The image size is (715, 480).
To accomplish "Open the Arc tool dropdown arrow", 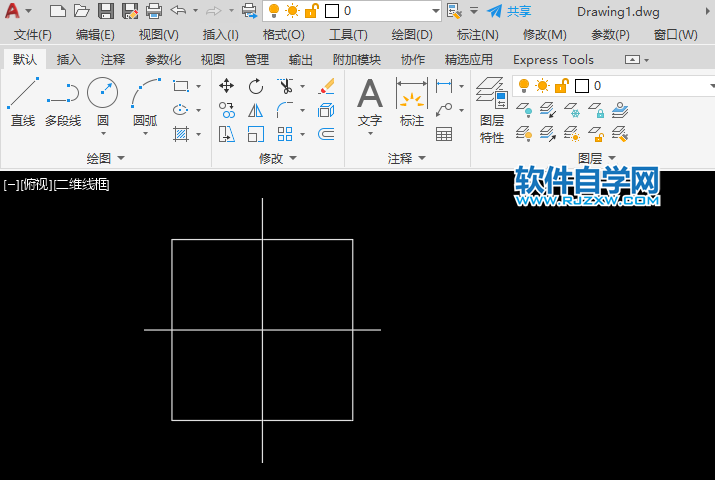I will click(x=145, y=134).
